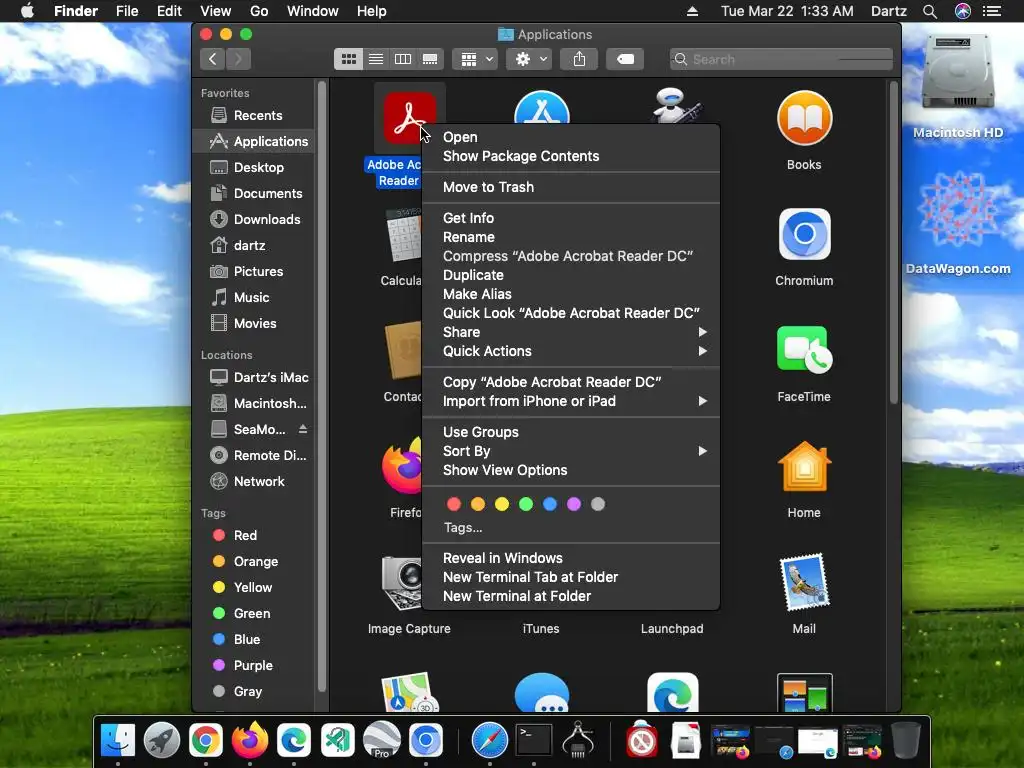The height and width of the screenshot is (768, 1024).
Task: Click the Share toolbar button
Action: click(x=579, y=59)
